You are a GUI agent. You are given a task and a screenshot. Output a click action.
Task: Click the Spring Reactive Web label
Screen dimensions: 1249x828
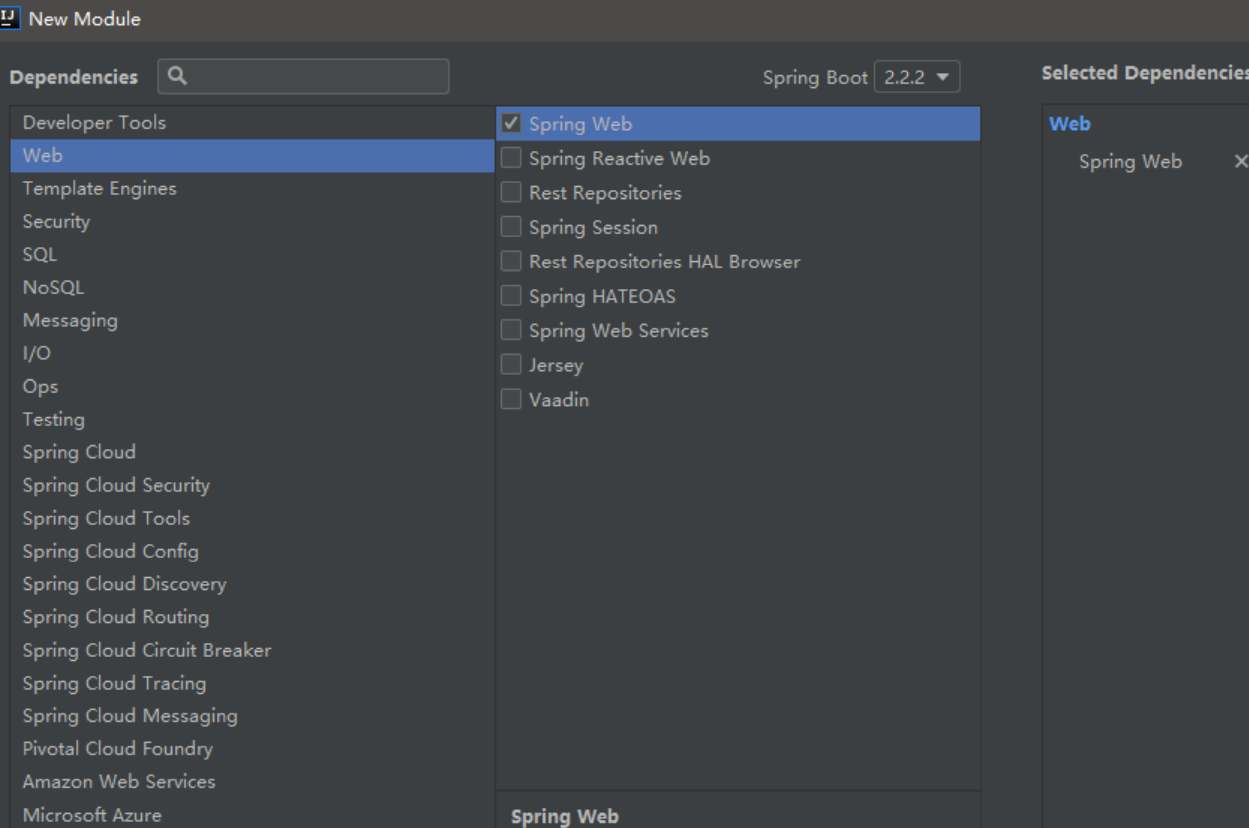pos(619,159)
